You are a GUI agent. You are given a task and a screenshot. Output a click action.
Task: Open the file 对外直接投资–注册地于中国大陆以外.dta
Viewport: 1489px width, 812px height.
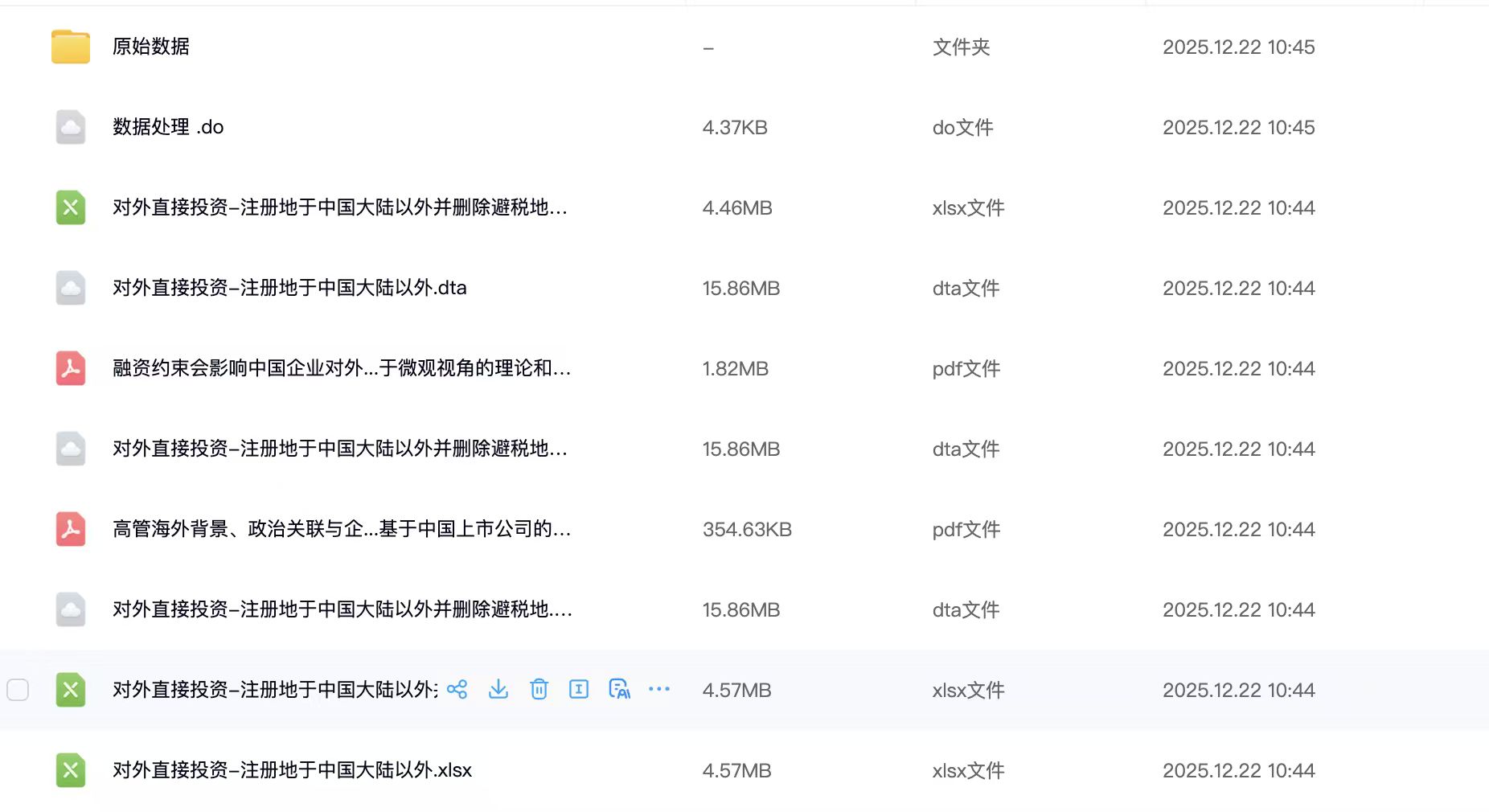click(289, 288)
